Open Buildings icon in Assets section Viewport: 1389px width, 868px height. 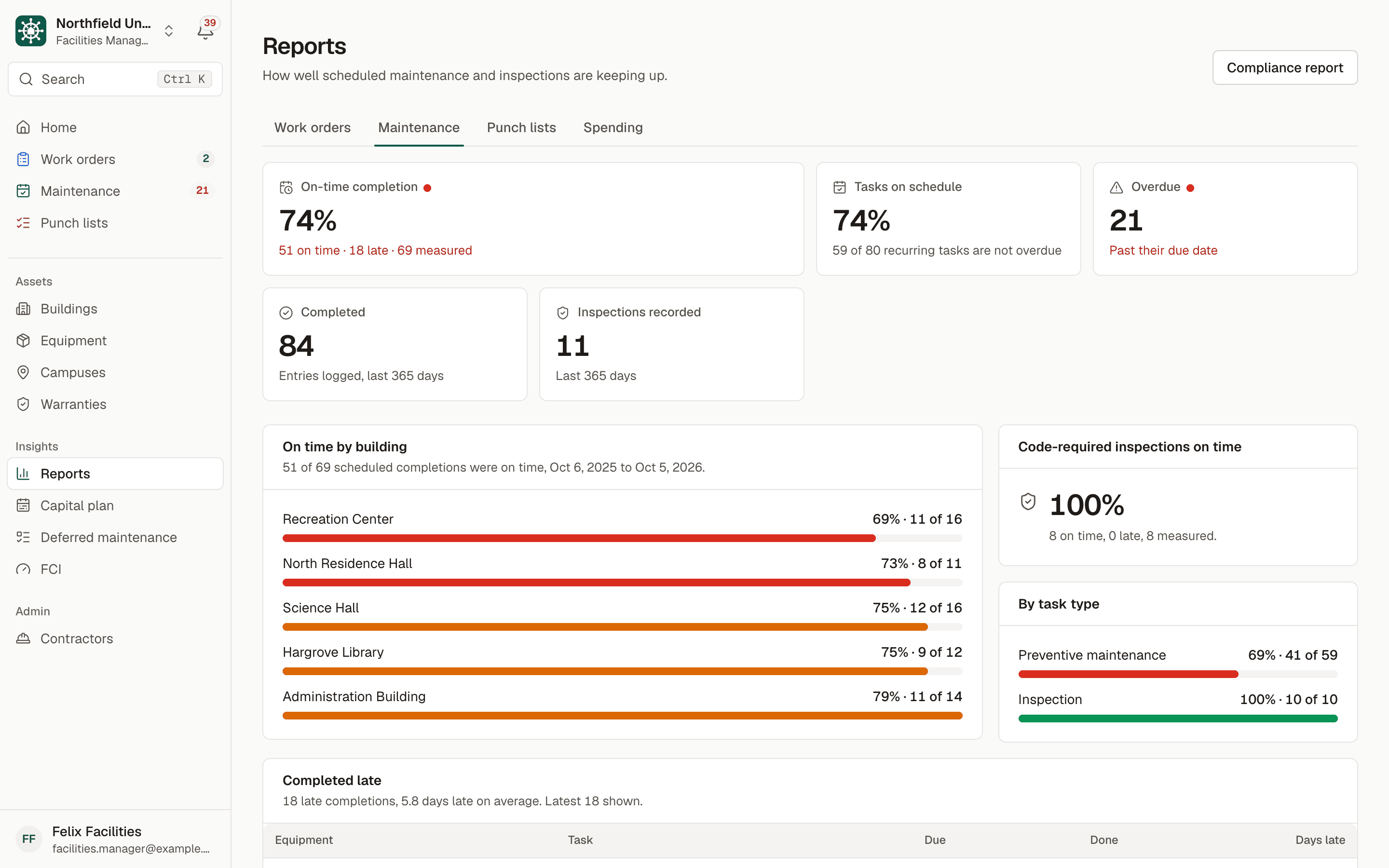23,309
